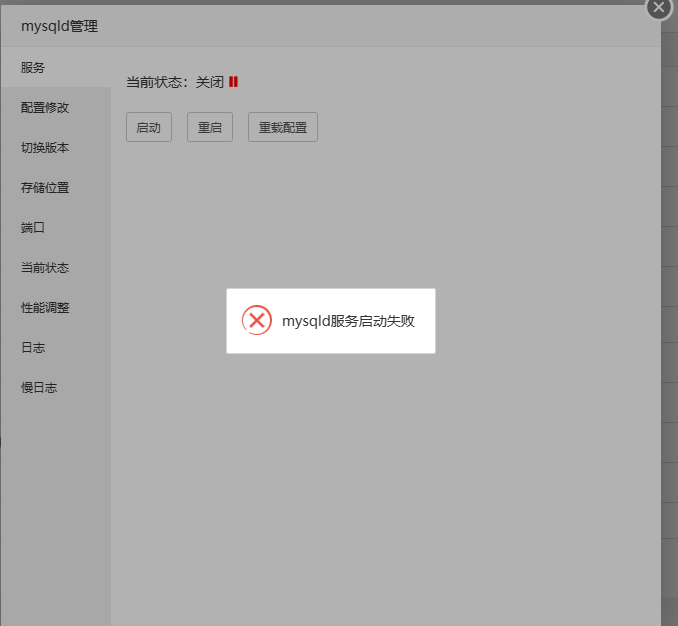Close the mysqld管理 dialog
Image resolution: width=678 pixels, height=626 pixels.
coord(659,7)
